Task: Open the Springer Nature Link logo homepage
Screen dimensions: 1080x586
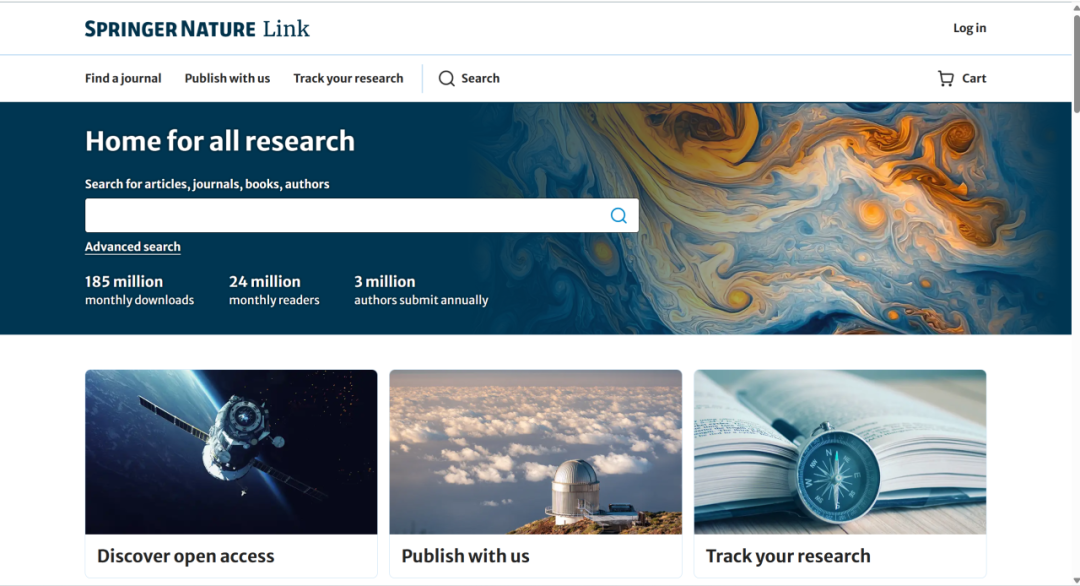Action: 197,28
